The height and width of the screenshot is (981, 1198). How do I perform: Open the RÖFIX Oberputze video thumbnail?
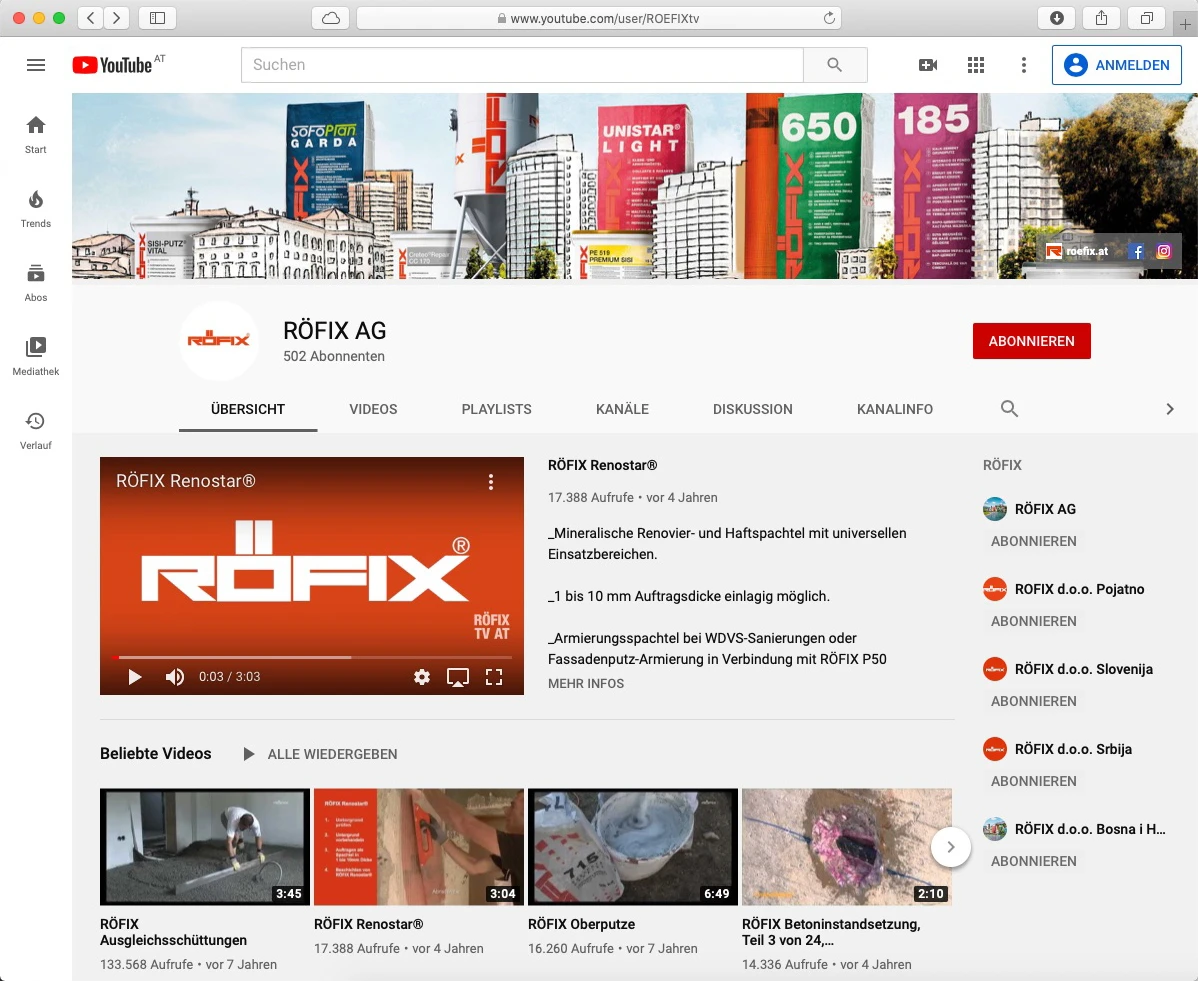(633, 847)
